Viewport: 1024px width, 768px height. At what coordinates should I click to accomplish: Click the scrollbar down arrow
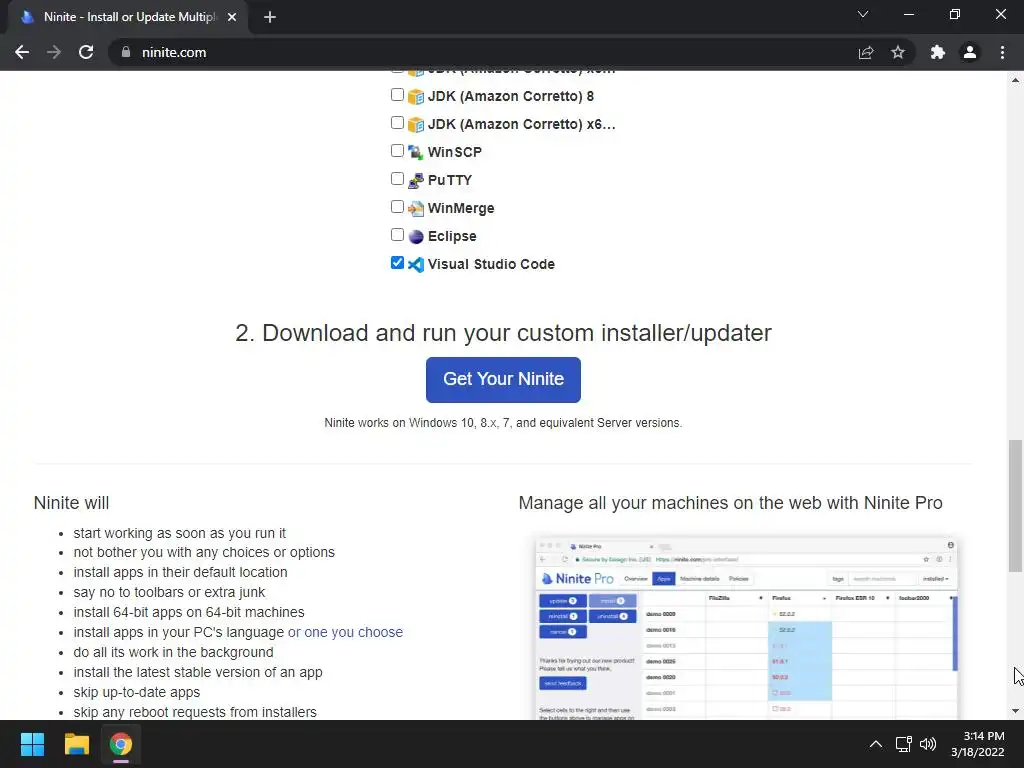coord(1015,711)
